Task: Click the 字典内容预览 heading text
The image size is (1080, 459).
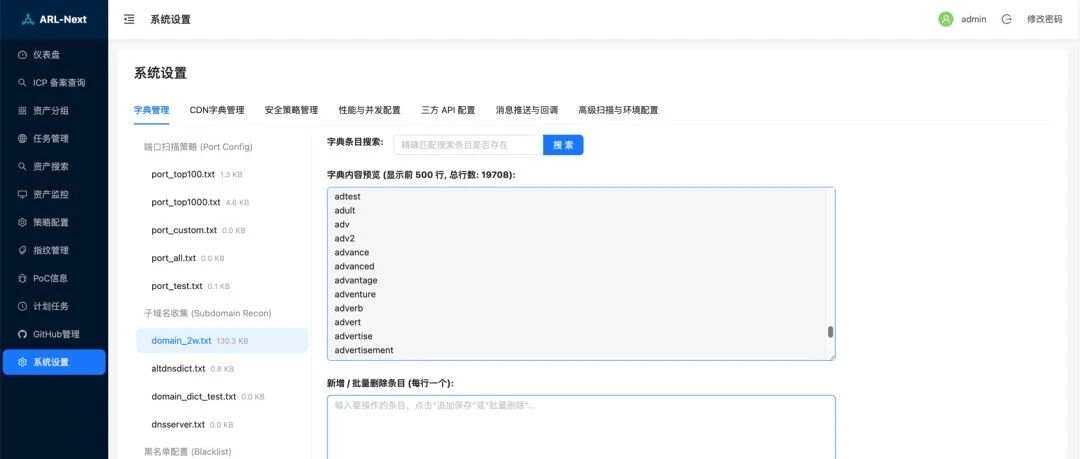Action: tap(422, 175)
